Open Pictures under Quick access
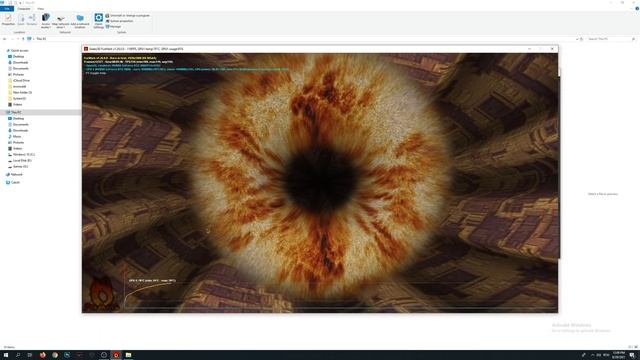This screenshot has width=640, height=360. point(16,74)
